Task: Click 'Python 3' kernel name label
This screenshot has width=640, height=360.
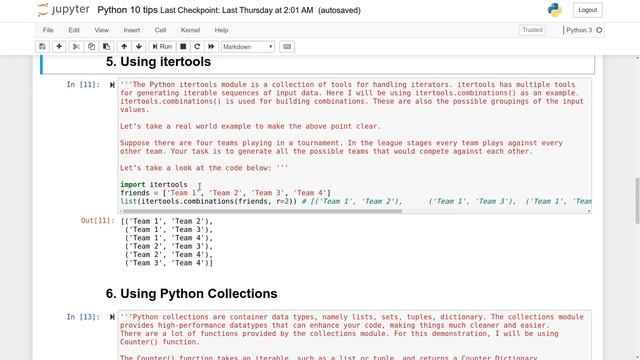Action: point(579,30)
